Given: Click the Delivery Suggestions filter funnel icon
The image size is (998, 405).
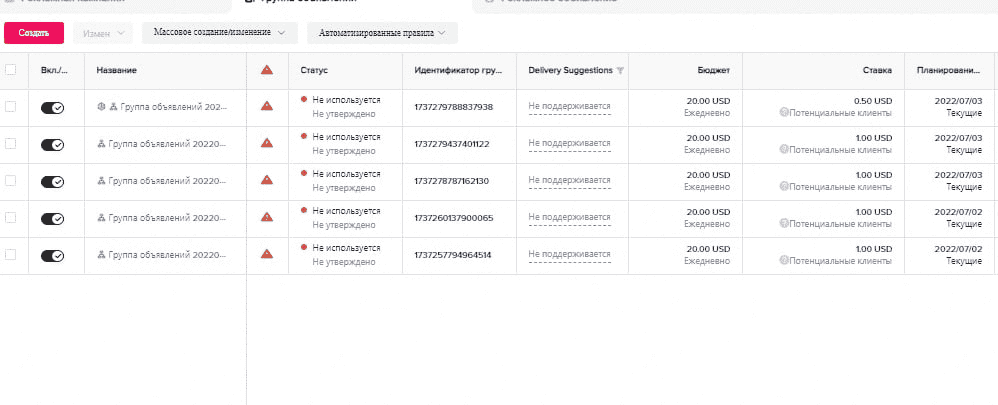Looking at the screenshot, I should tap(620, 70).
